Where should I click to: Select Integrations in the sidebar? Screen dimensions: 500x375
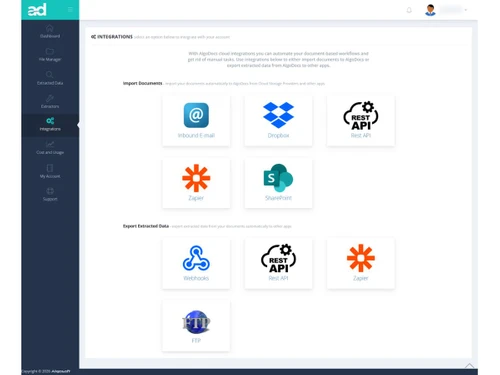pyautogui.click(x=50, y=125)
